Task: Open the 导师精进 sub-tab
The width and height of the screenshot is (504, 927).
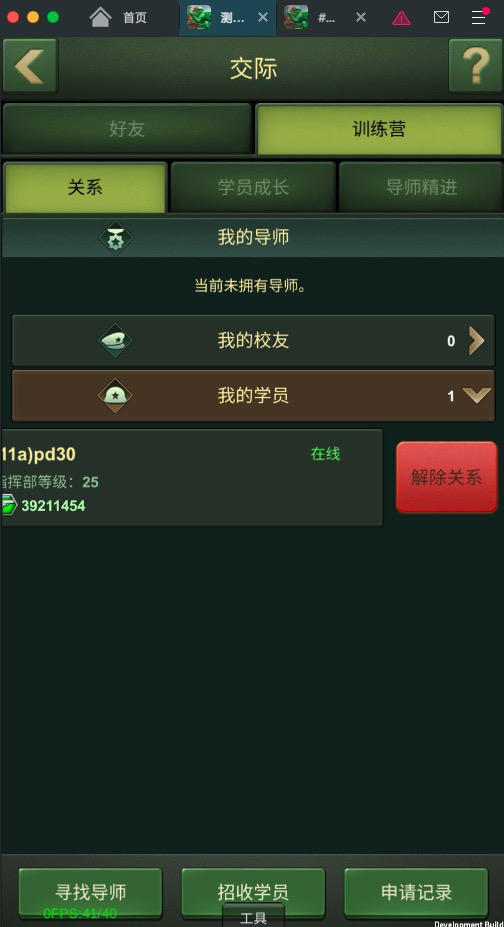Action: [x=421, y=187]
